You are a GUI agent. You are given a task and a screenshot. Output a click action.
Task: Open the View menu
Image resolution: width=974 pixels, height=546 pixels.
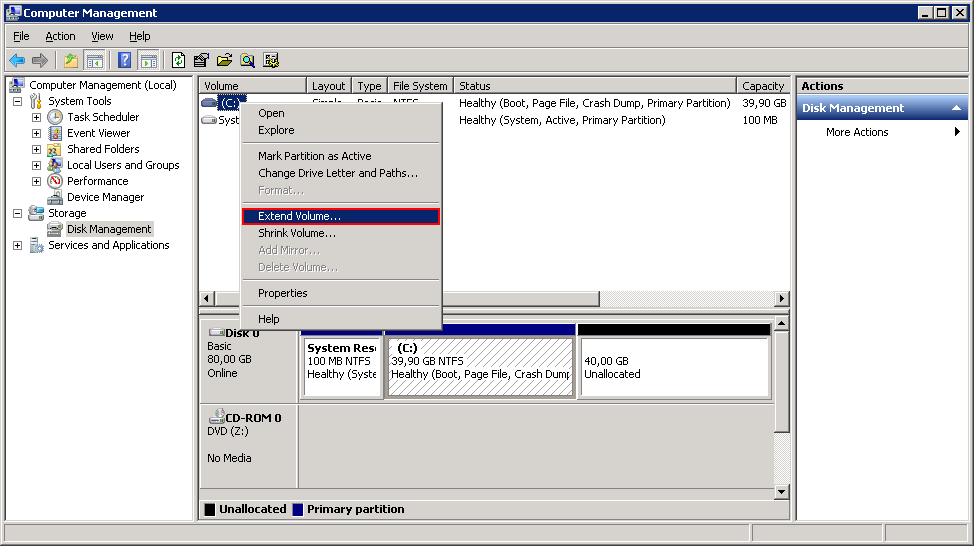[102, 36]
